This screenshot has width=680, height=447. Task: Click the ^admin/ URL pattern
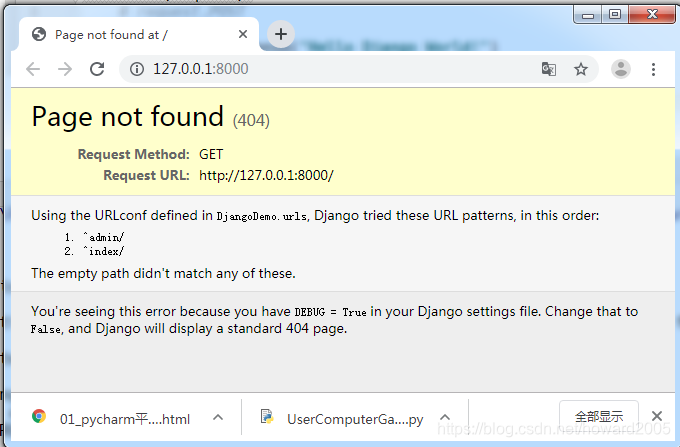click(103, 237)
